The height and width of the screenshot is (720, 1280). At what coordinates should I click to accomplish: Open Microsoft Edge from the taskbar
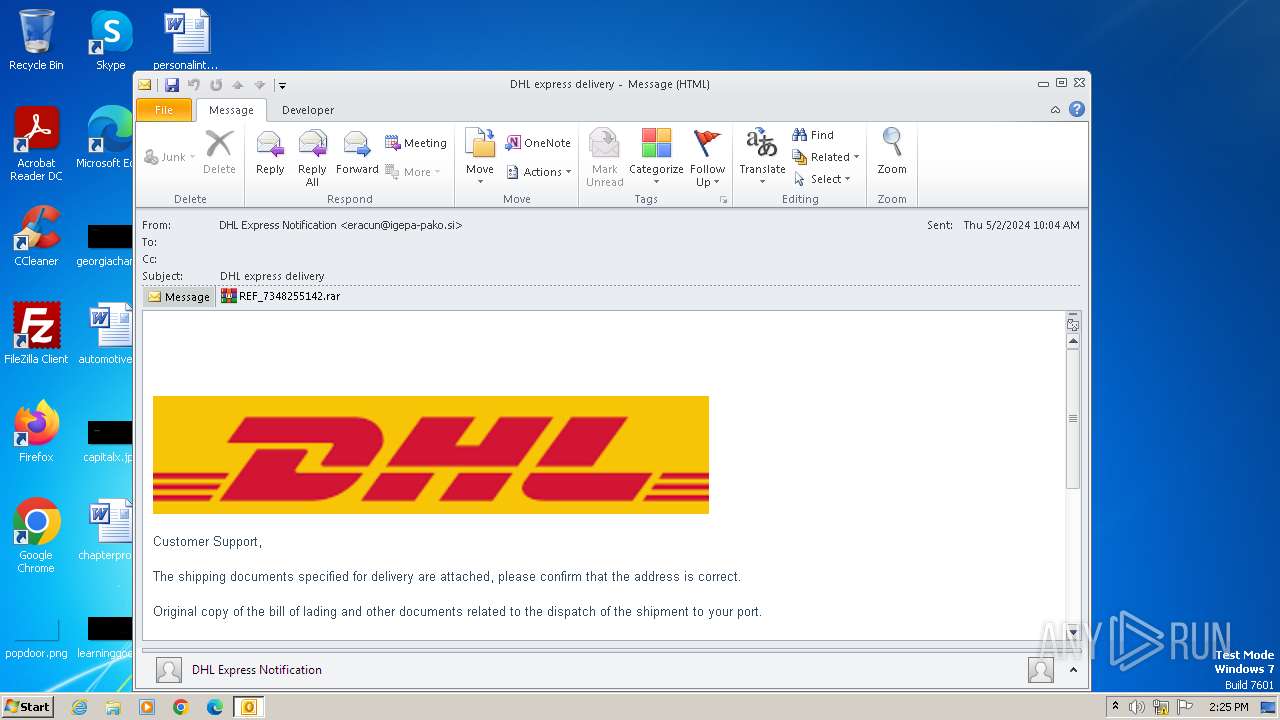click(214, 707)
